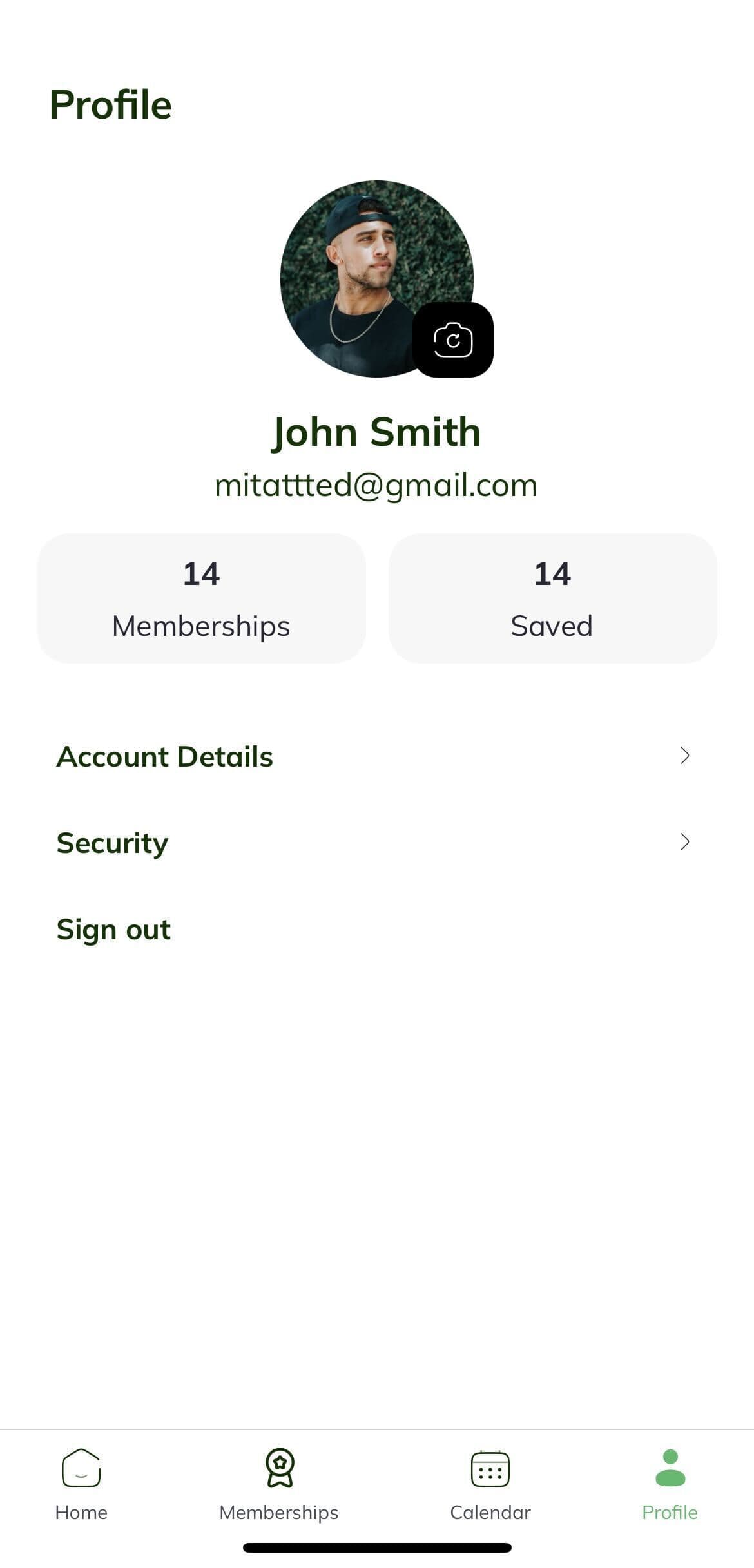Expand Account Details using its chevron arrow
This screenshot has width=754, height=1568.
685,756
